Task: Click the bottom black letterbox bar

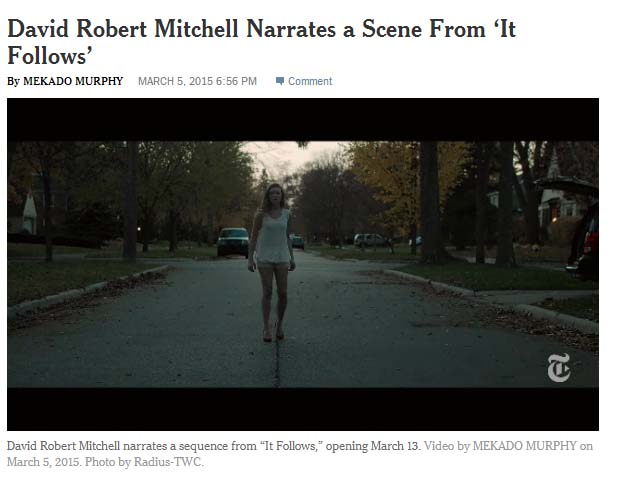Action: point(303,409)
